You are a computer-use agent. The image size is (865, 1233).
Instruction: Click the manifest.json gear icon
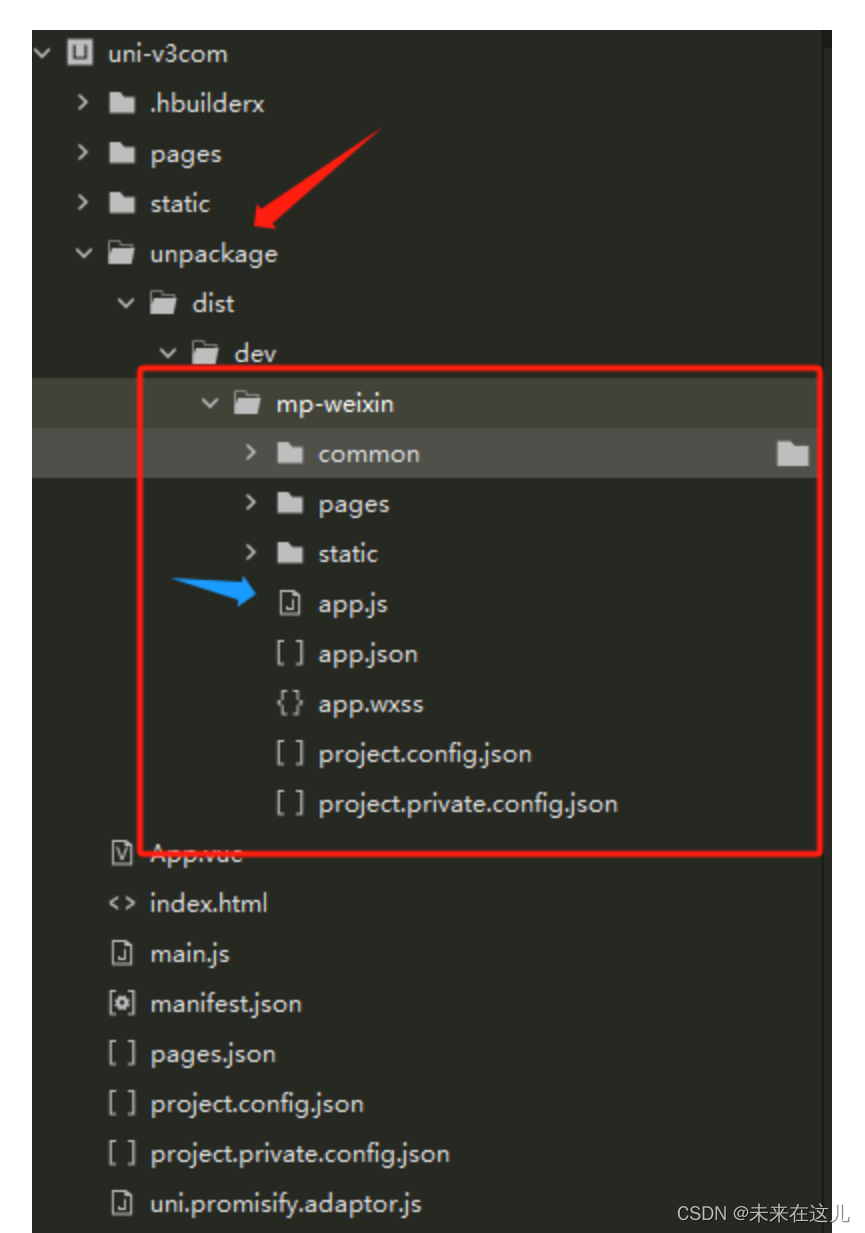[122, 1003]
